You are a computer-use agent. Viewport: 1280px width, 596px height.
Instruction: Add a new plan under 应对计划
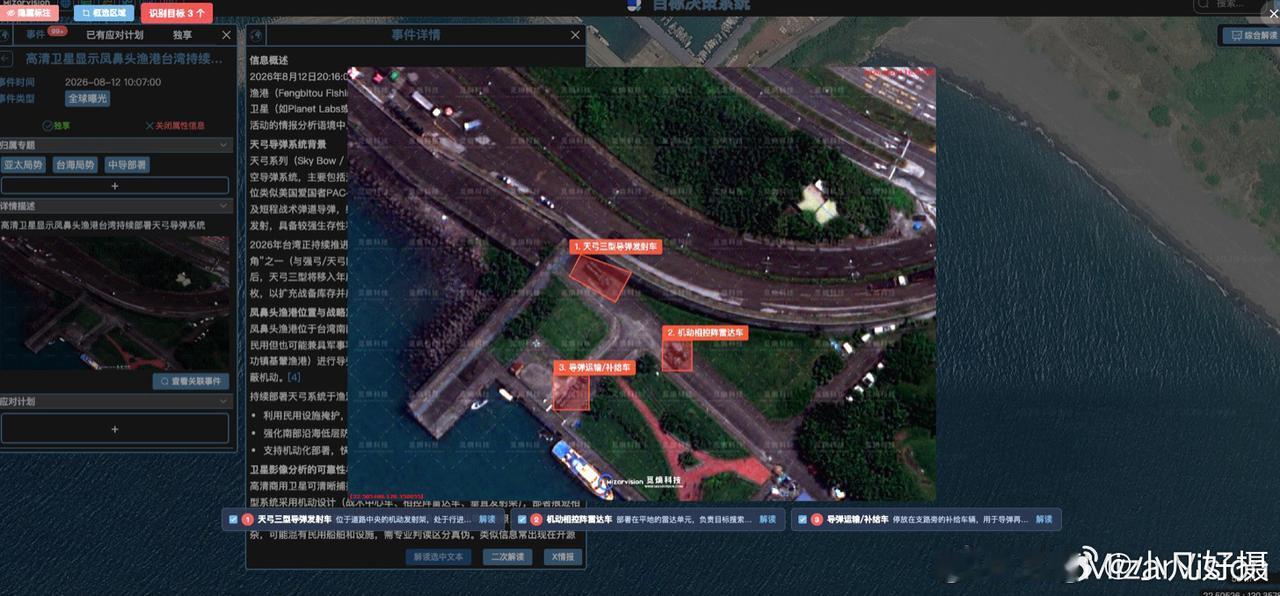[115, 428]
